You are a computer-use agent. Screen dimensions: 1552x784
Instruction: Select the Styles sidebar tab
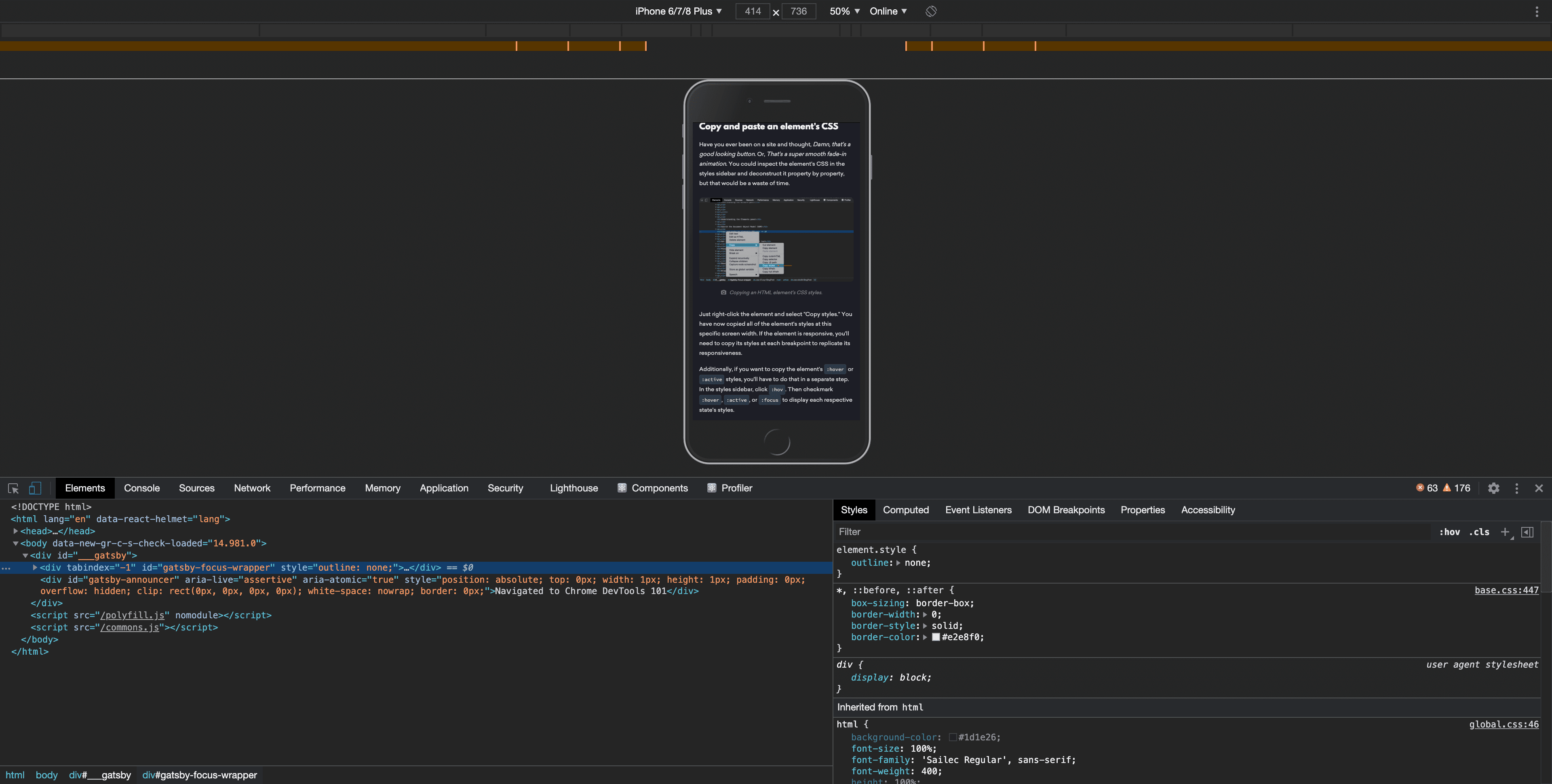[x=854, y=510]
